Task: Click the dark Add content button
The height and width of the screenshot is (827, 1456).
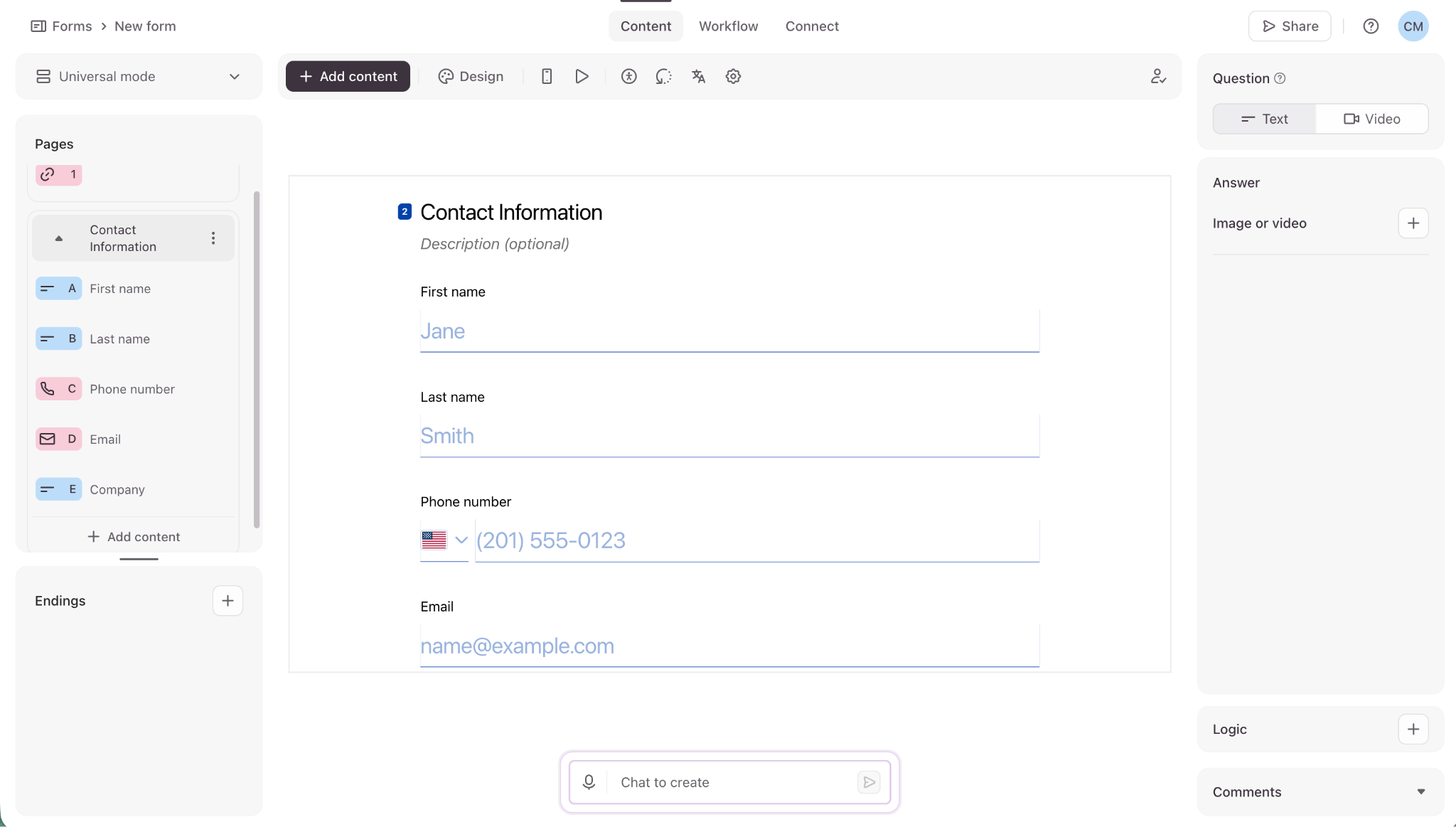Action: coord(348,76)
